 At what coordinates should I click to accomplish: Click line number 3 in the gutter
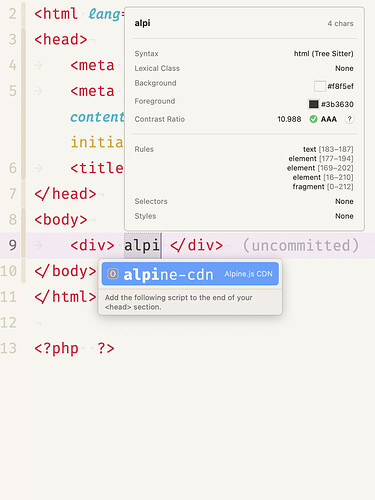[12, 40]
